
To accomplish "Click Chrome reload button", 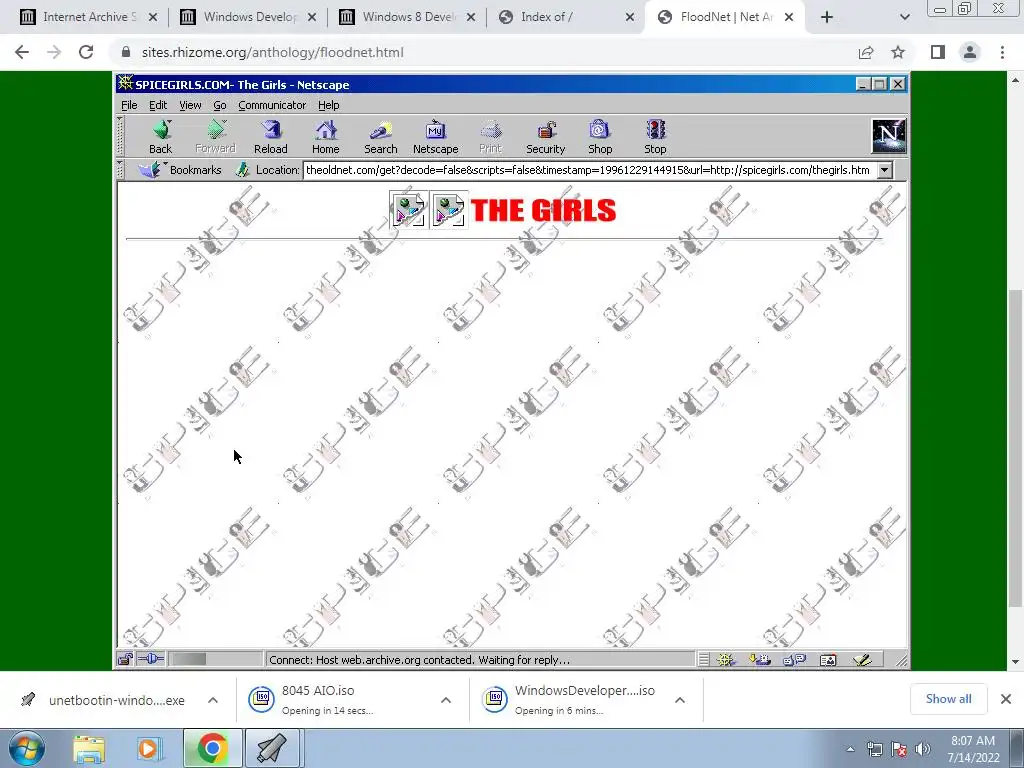I will pyautogui.click(x=86, y=52).
